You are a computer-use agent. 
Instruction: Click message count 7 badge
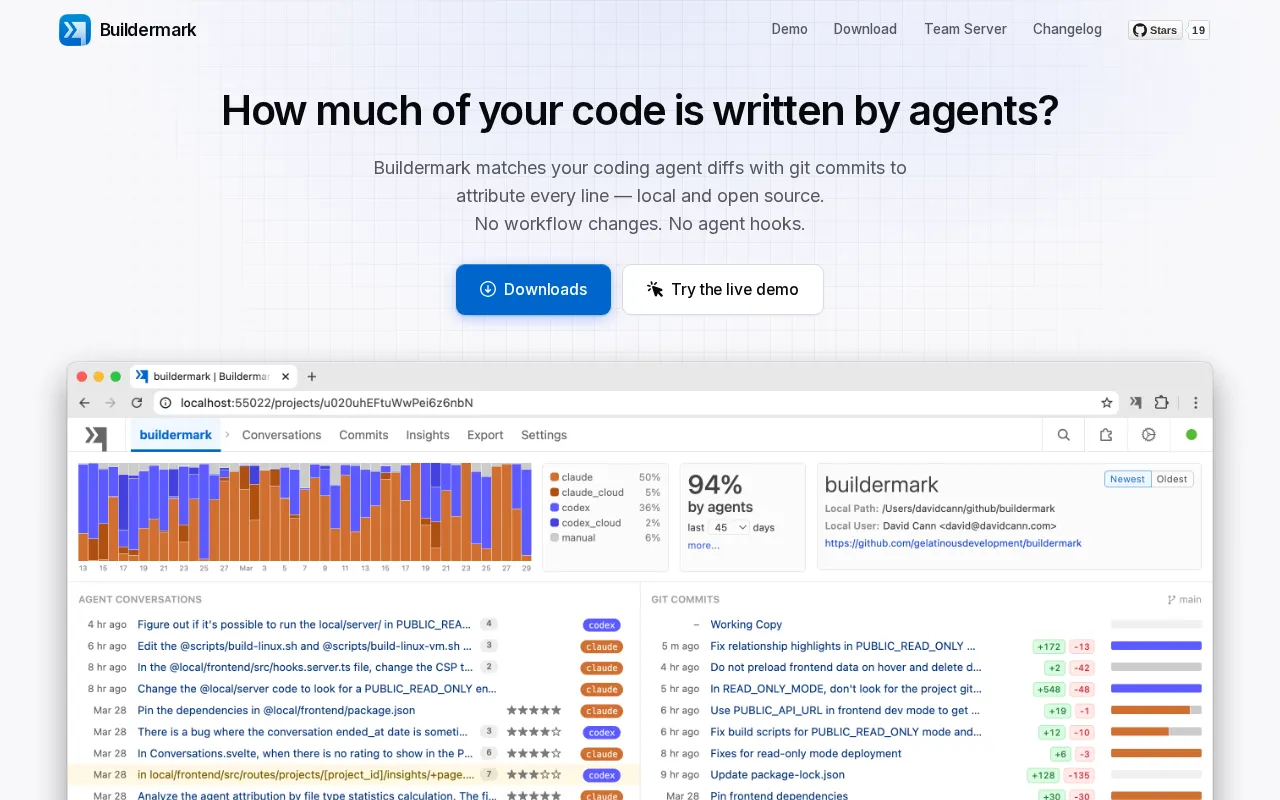point(489,774)
